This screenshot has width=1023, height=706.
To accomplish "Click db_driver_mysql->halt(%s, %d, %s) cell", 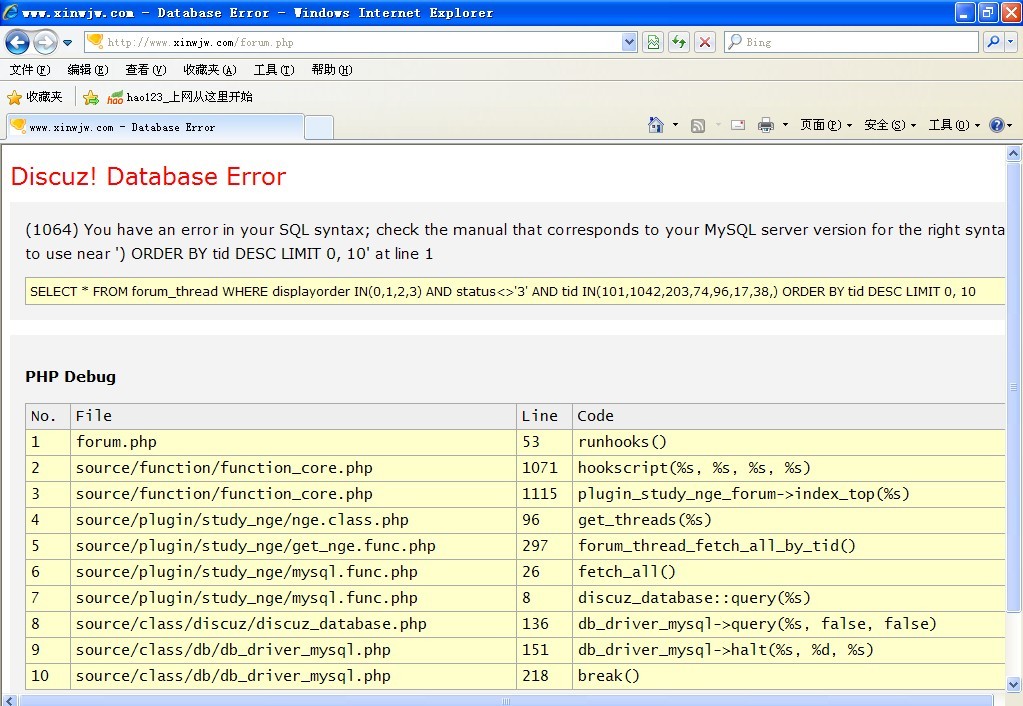I will click(788, 651).
